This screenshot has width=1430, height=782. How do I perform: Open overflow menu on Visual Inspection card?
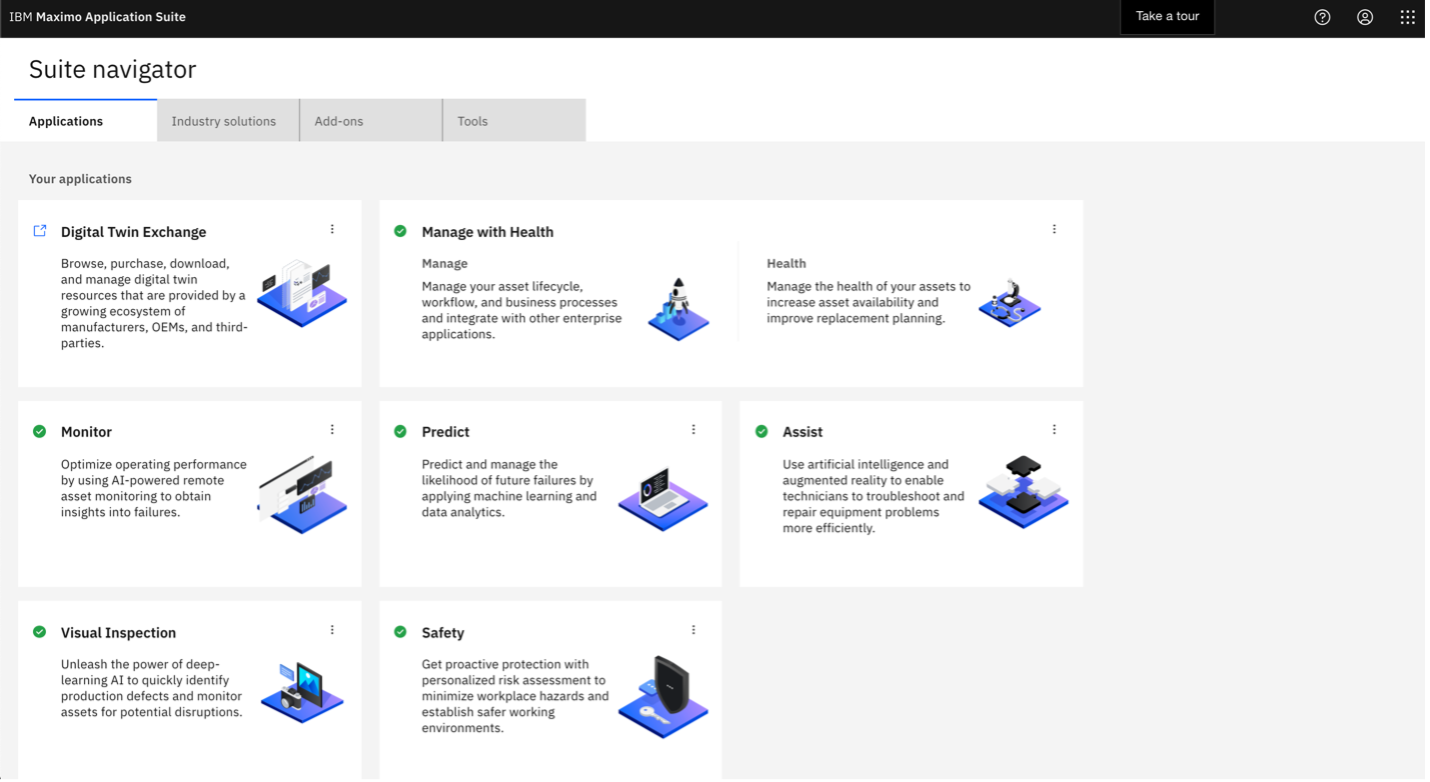coord(332,630)
